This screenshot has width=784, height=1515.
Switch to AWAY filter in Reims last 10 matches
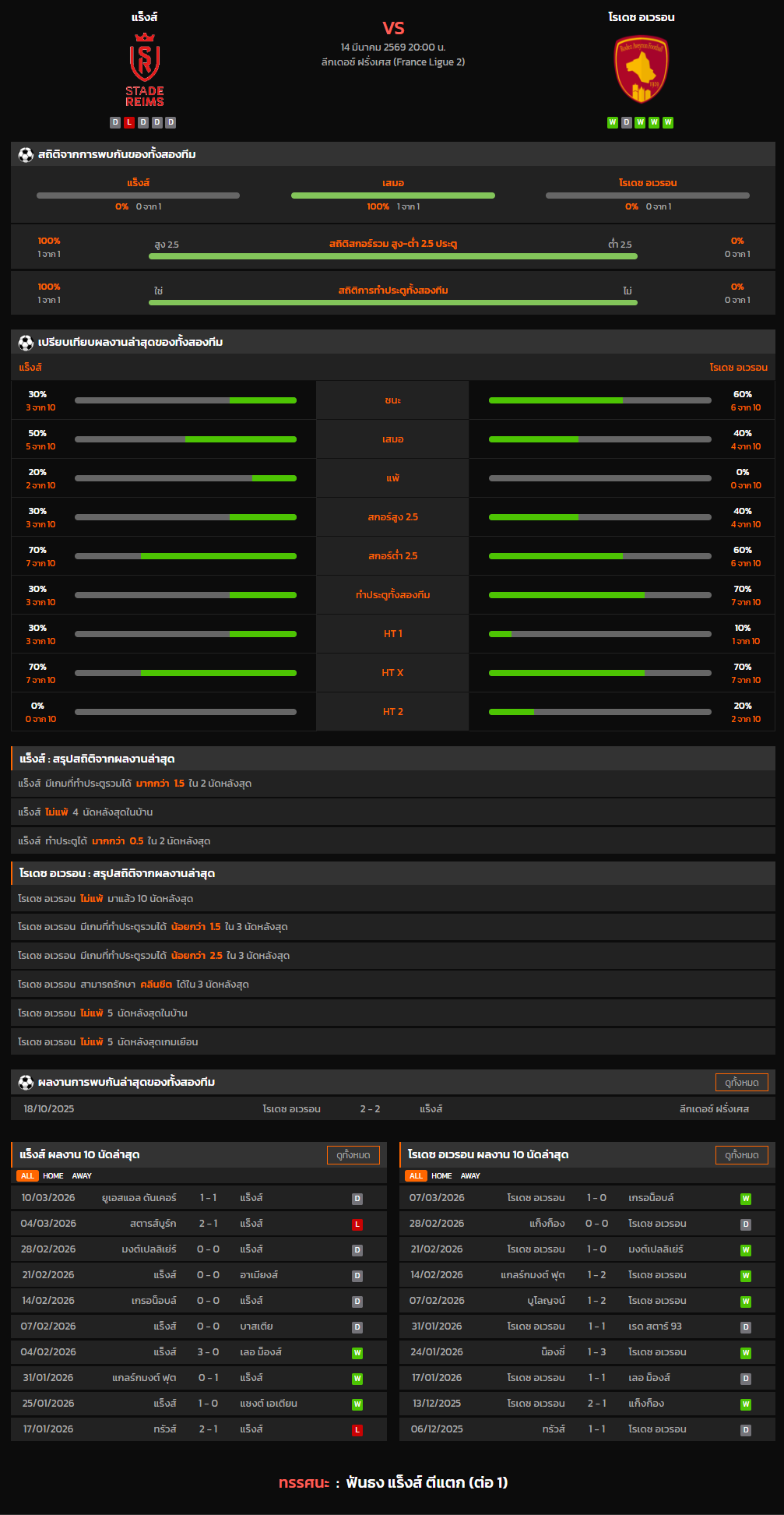click(x=82, y=1176)
